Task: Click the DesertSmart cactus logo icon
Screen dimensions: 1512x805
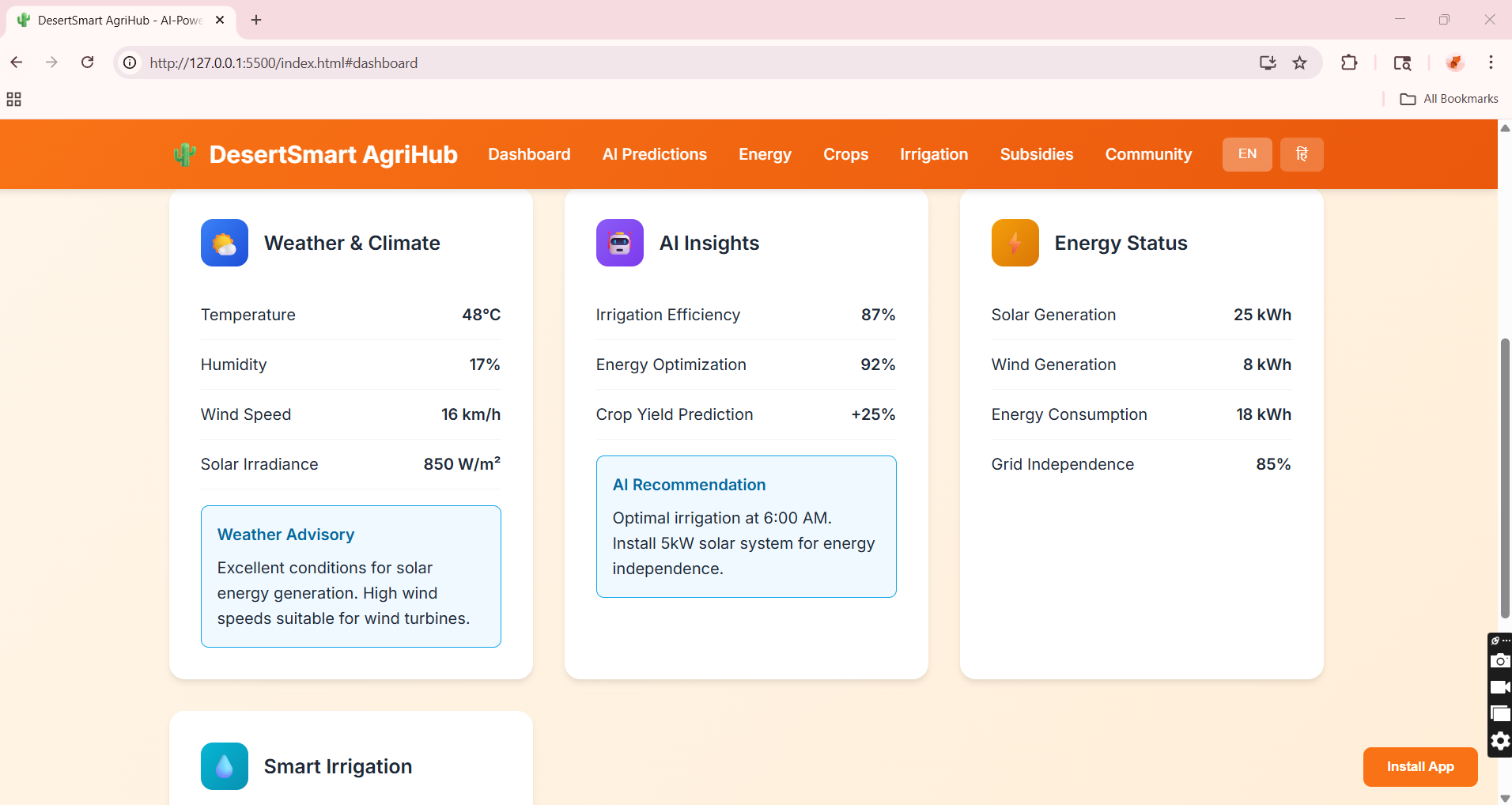Action: point(184,154)
